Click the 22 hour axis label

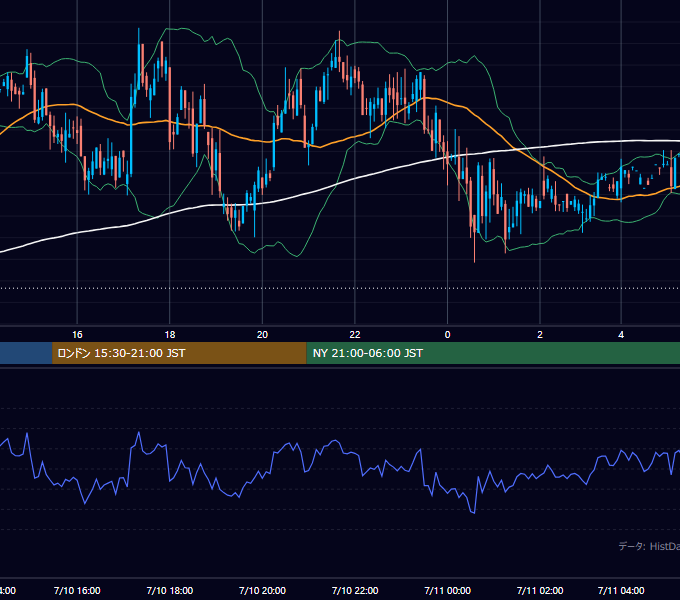355,335
